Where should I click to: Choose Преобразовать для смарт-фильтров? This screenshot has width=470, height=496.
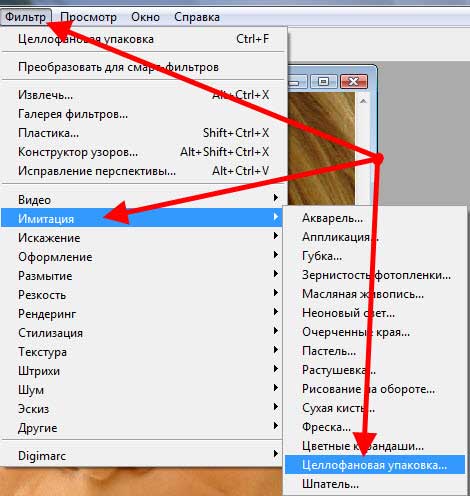click(143, 67)
